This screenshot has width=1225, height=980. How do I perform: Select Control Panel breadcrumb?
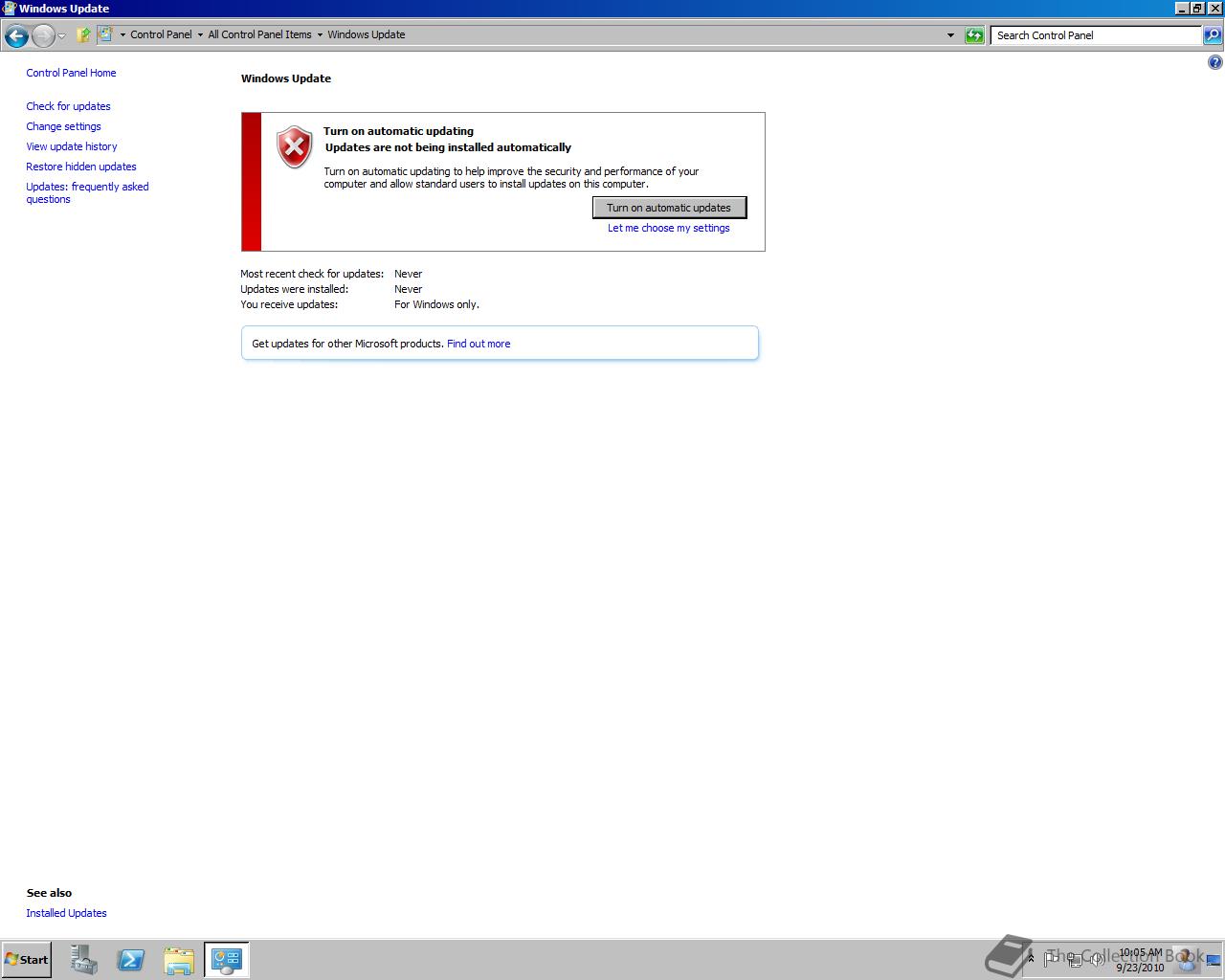point(161,34)
